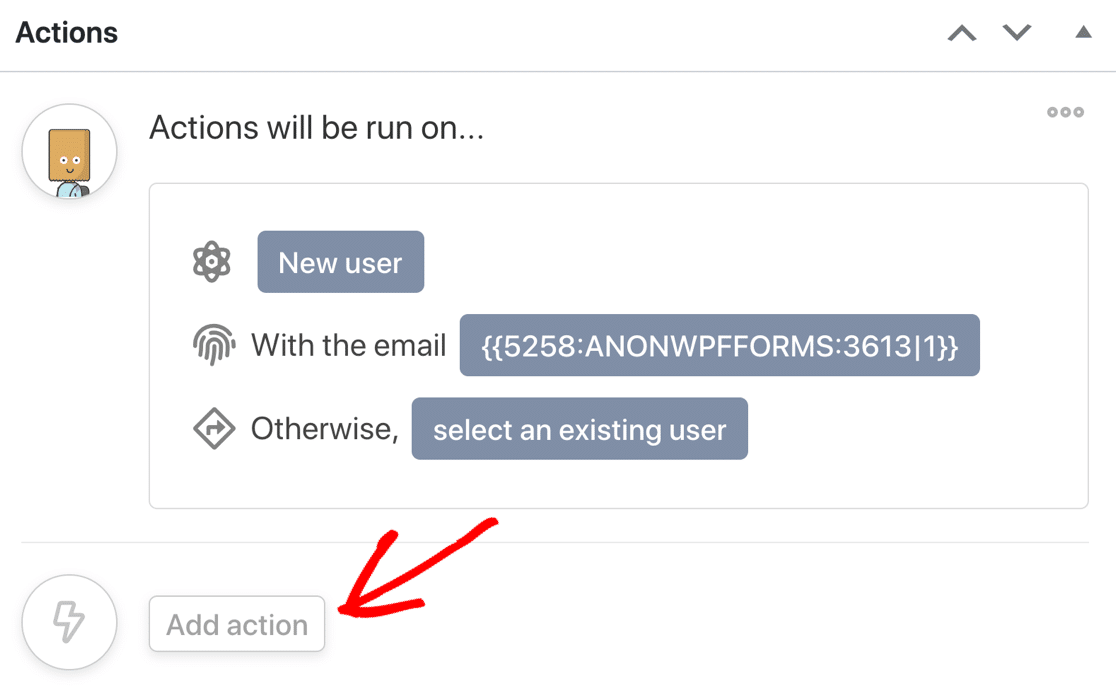Image resolution: width=1116 pixels, height=696 pixels.
Task: Open the three-dots options menu
Action: coord(1065,112)
